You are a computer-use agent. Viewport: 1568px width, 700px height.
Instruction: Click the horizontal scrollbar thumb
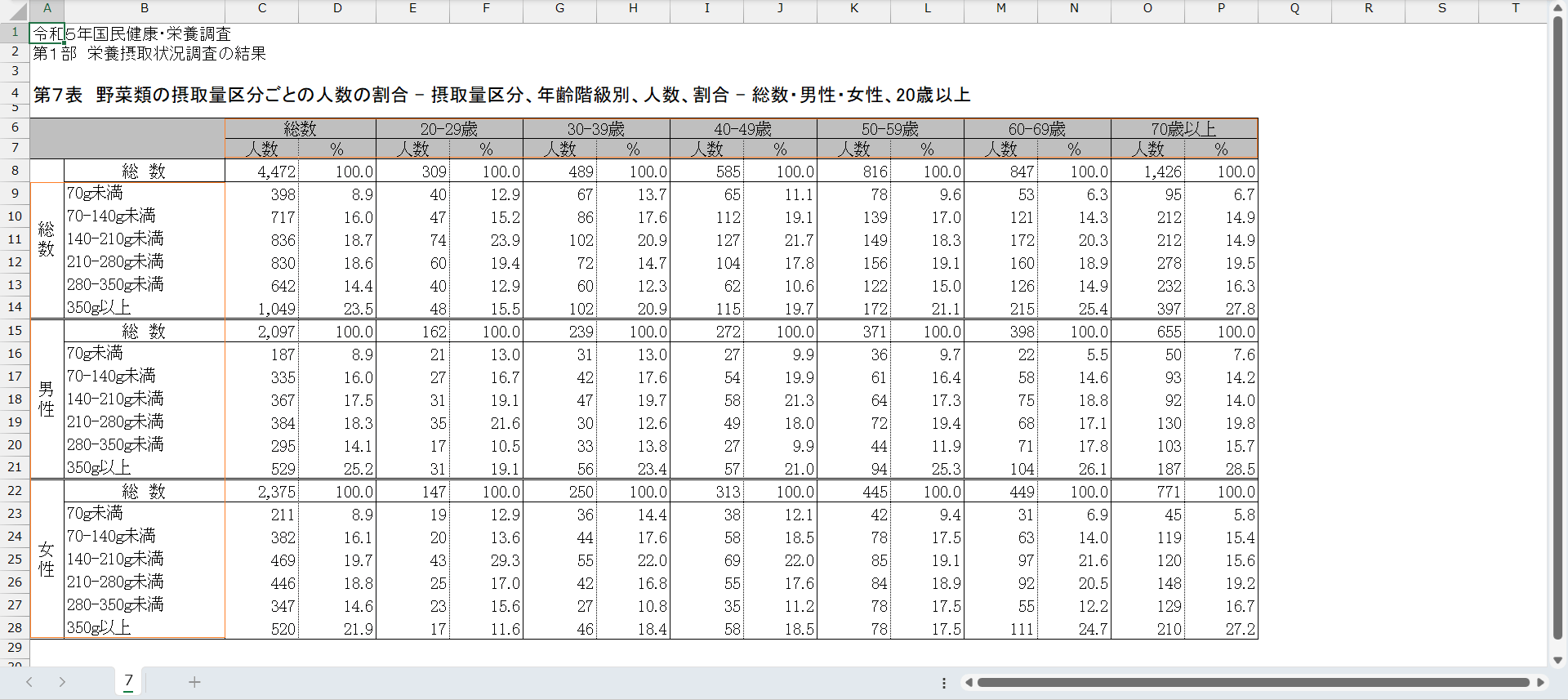pos(1253,683)
